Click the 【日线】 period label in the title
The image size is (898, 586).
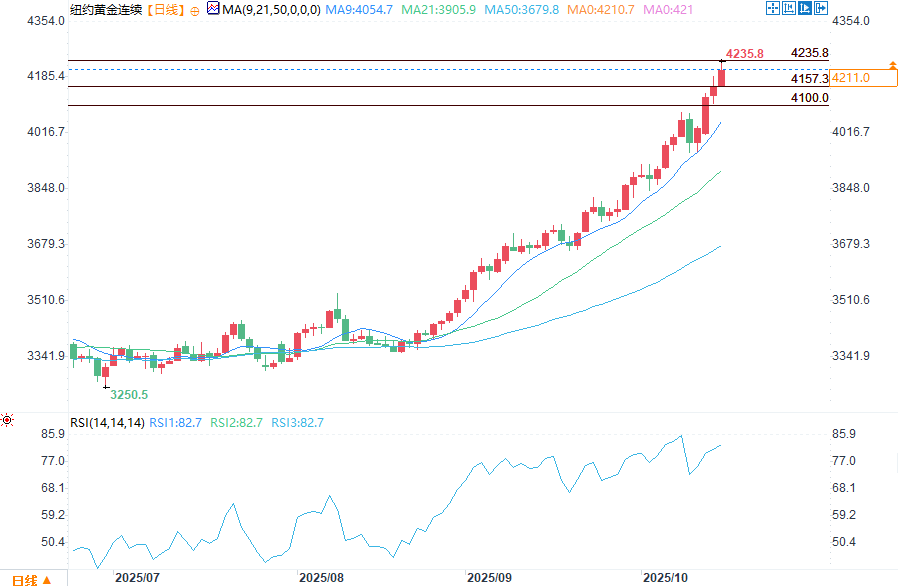click(166, 10)
